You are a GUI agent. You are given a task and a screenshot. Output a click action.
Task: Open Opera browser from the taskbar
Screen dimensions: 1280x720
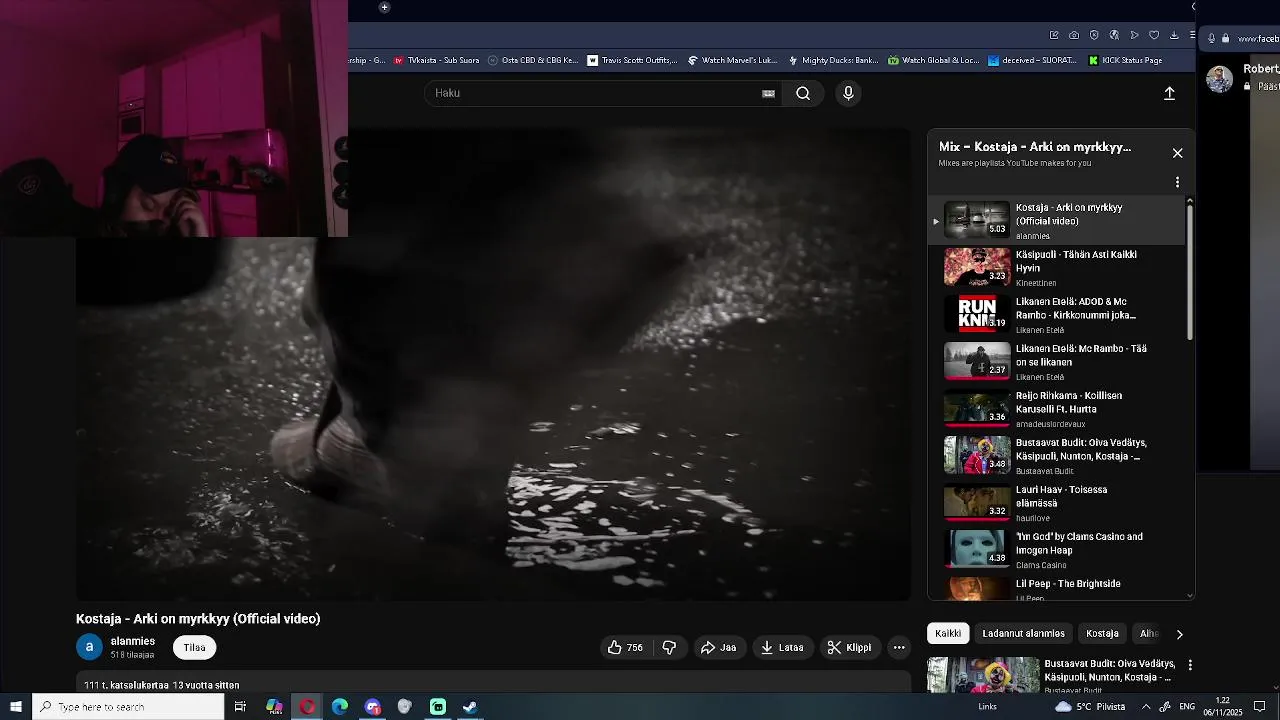point(307,707)
